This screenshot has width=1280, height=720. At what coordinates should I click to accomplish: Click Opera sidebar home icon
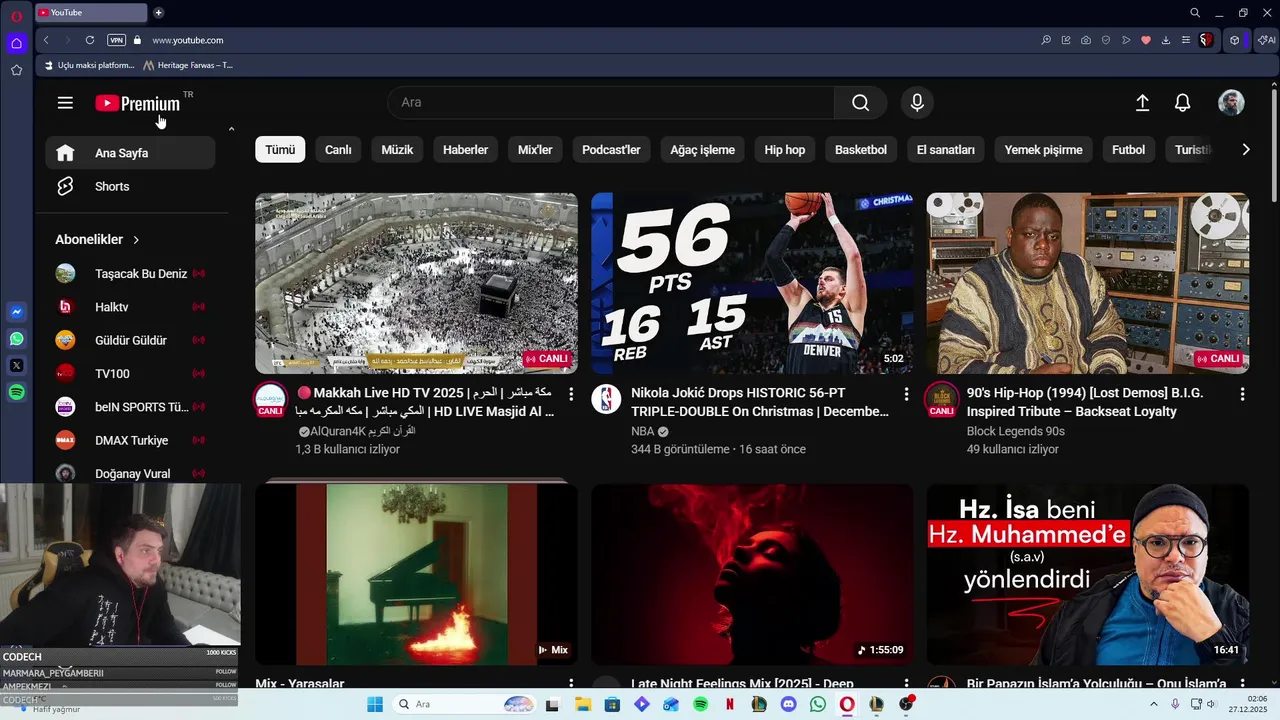click(16, 43)
